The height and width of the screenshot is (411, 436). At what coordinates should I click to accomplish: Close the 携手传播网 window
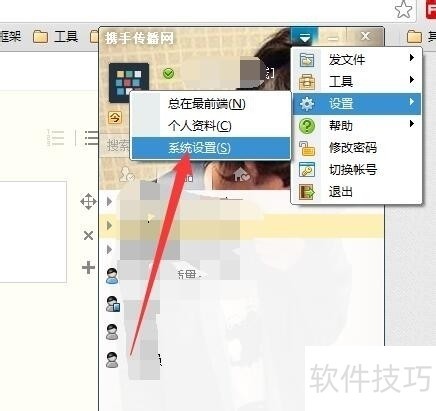(x=366, y=36)
